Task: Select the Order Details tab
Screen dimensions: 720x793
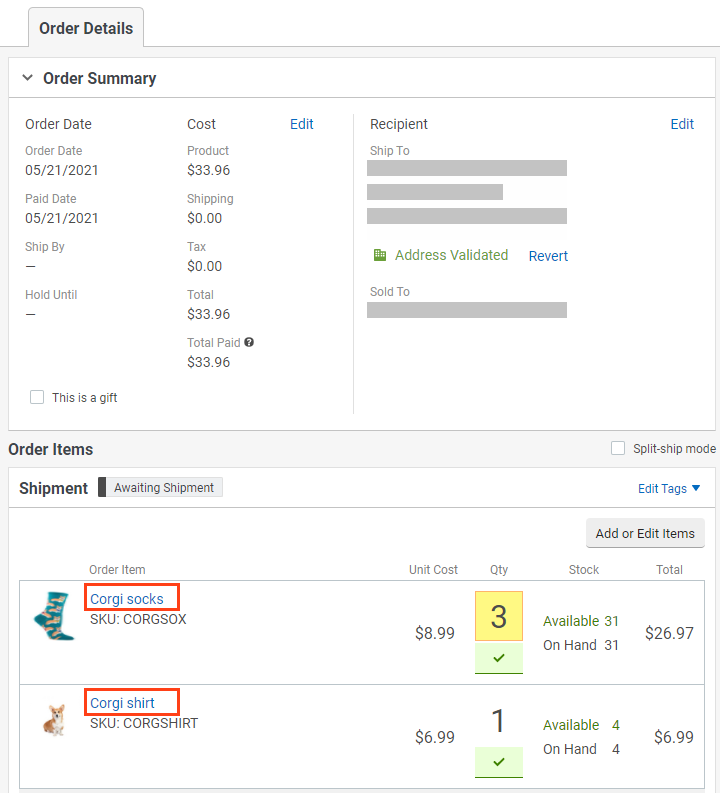Action: point(86,28)
